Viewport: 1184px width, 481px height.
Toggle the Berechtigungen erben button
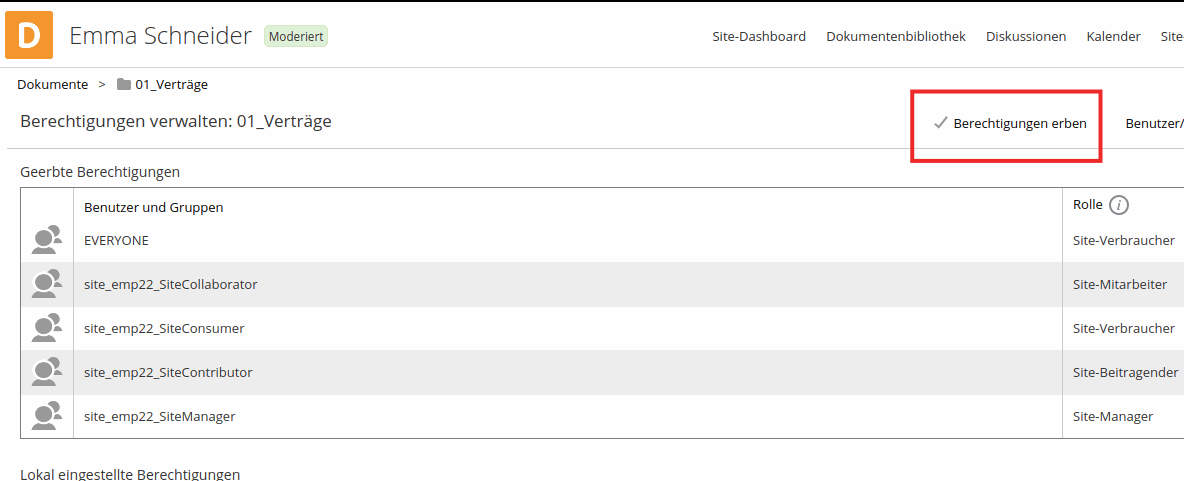[x=1010, y=124]
